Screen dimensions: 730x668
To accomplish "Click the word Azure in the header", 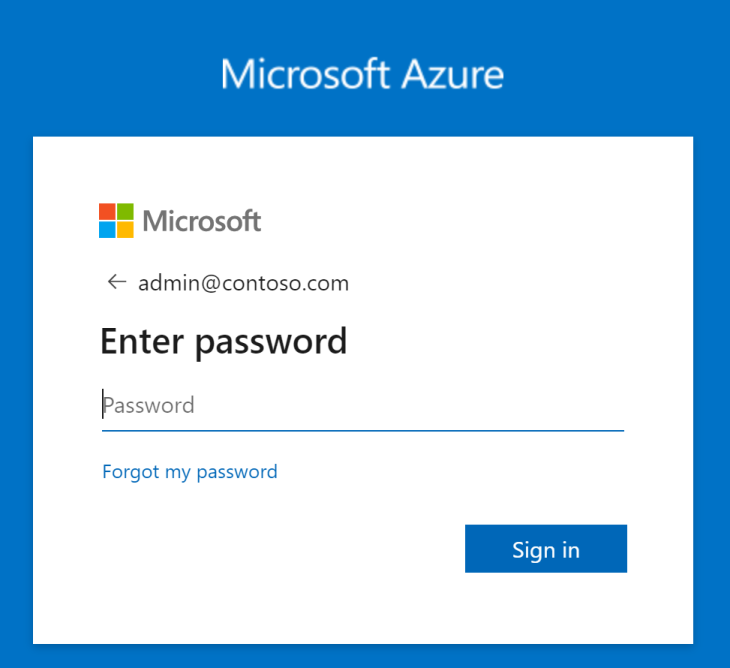I will pyautogui.click(x=453, y=74).
